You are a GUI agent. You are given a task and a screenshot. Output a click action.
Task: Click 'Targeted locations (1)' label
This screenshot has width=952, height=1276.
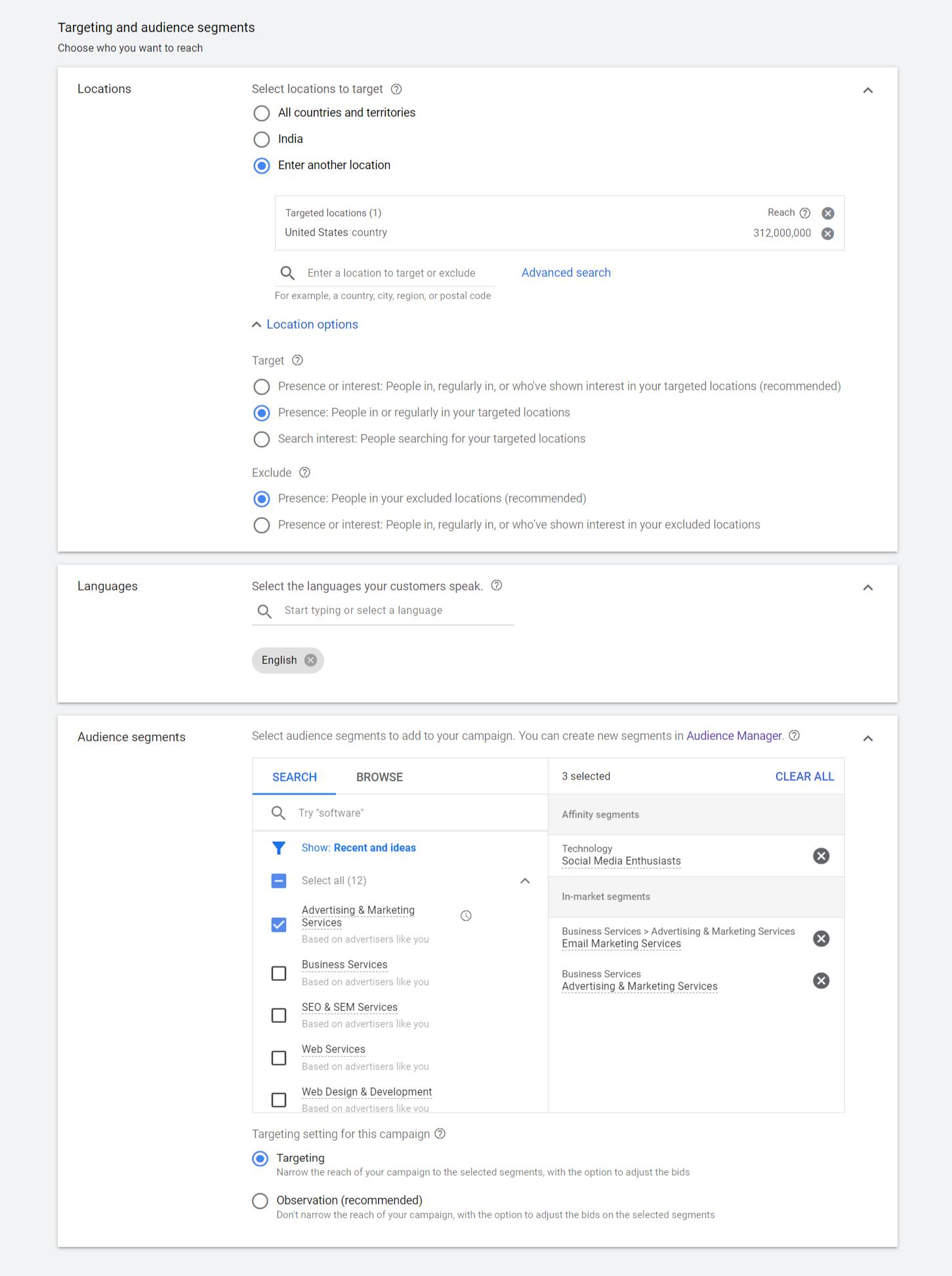(333, 213)
